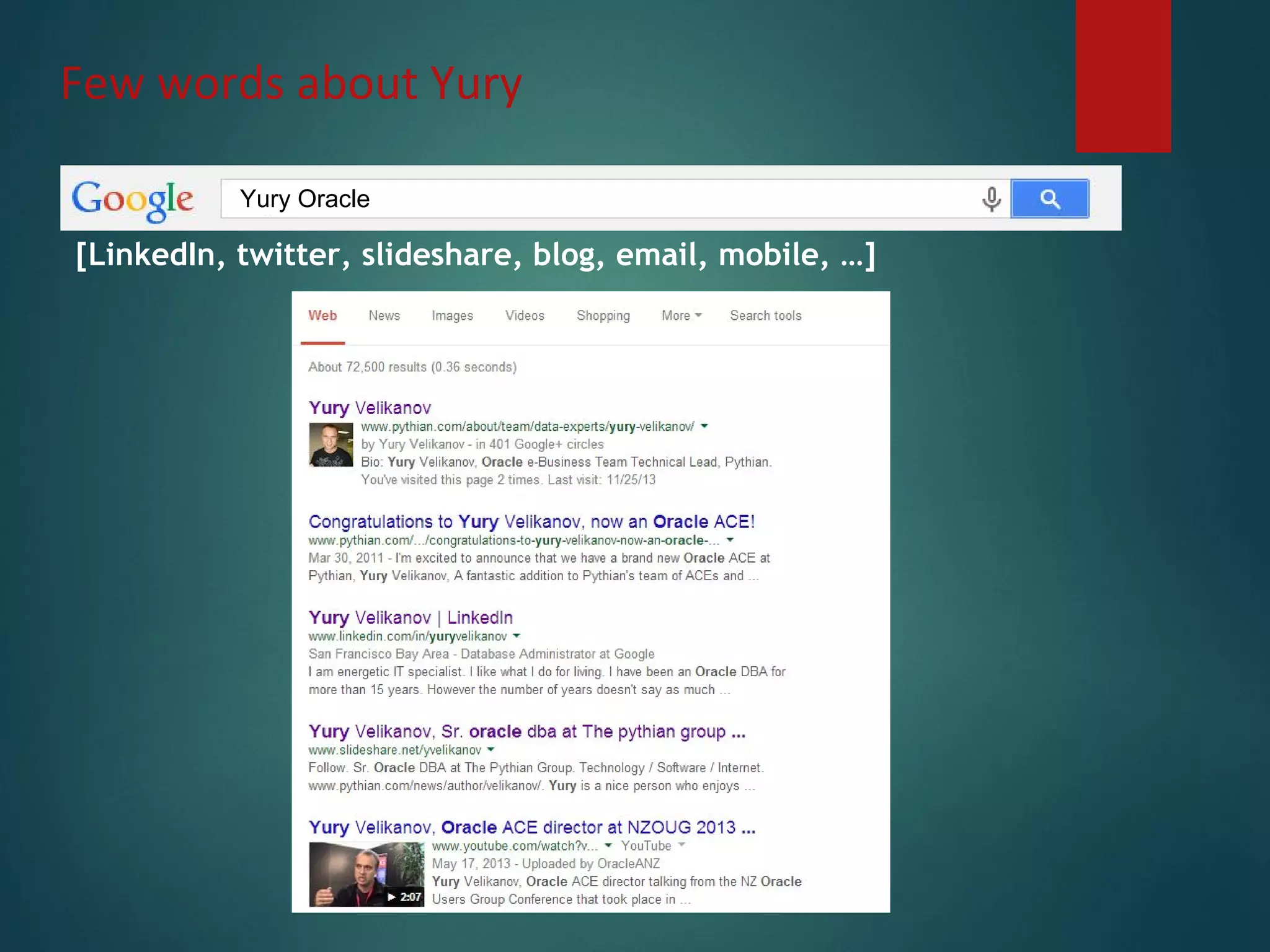Open the Oracle ACE director at NZOUG 2013 result
1270x952 pixels.
coord(532,827)
